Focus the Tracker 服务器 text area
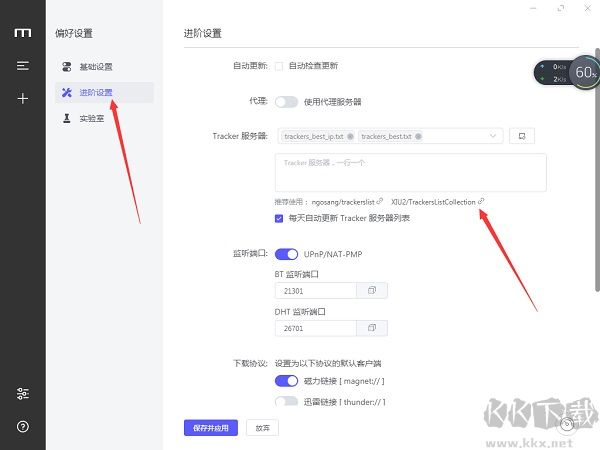Viewport: 600px width, 450px height. tap(411, 172)
